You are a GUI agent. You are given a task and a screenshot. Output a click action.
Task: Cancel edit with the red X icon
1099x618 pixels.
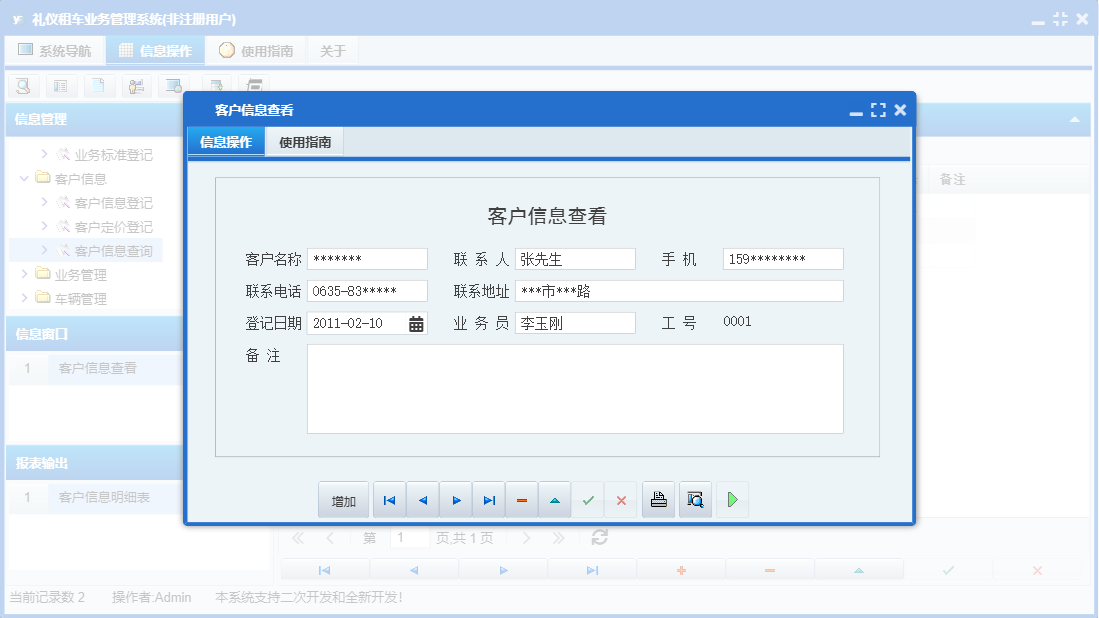point(621,499)
